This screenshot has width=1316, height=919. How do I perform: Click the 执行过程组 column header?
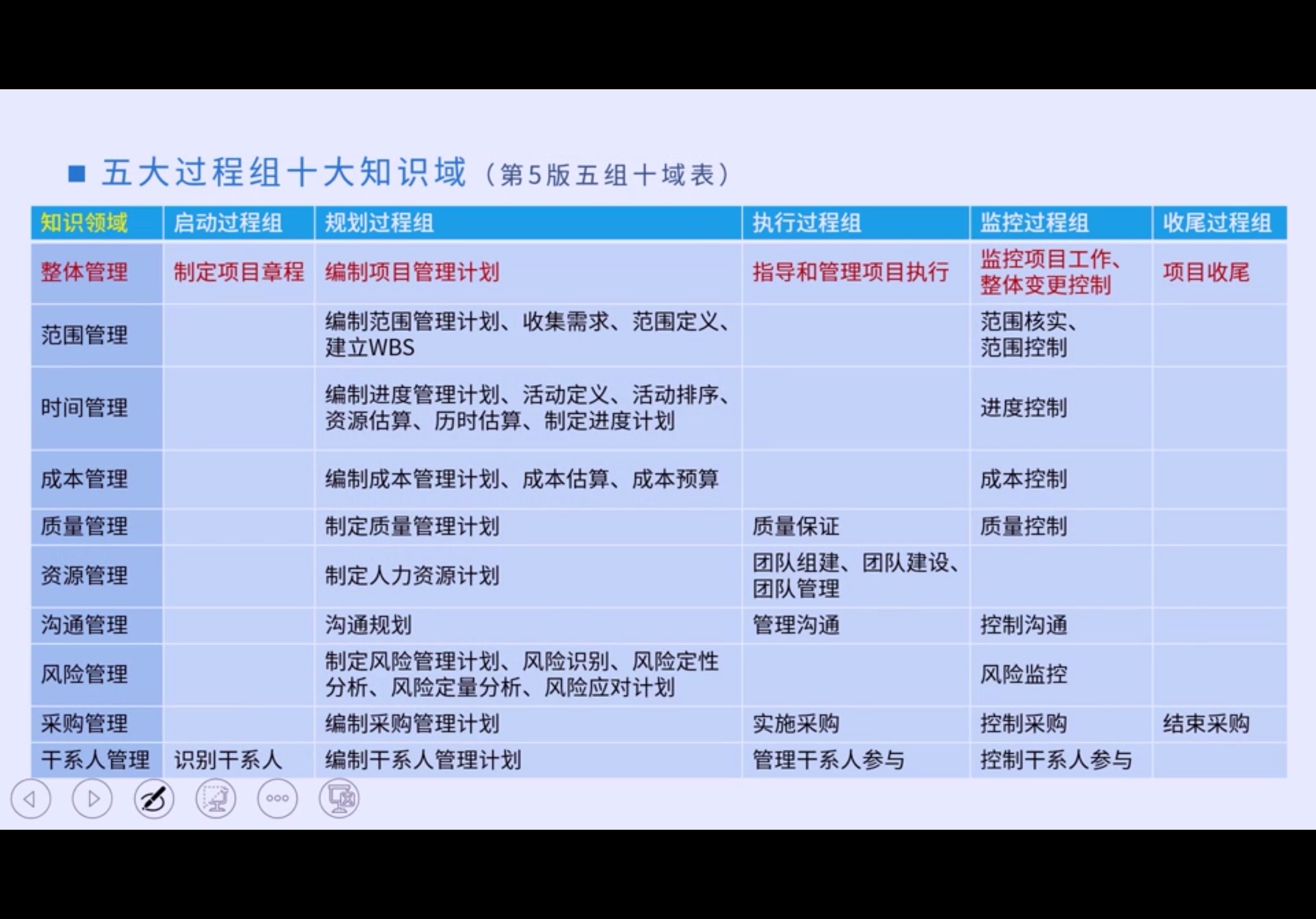[806, 223]
